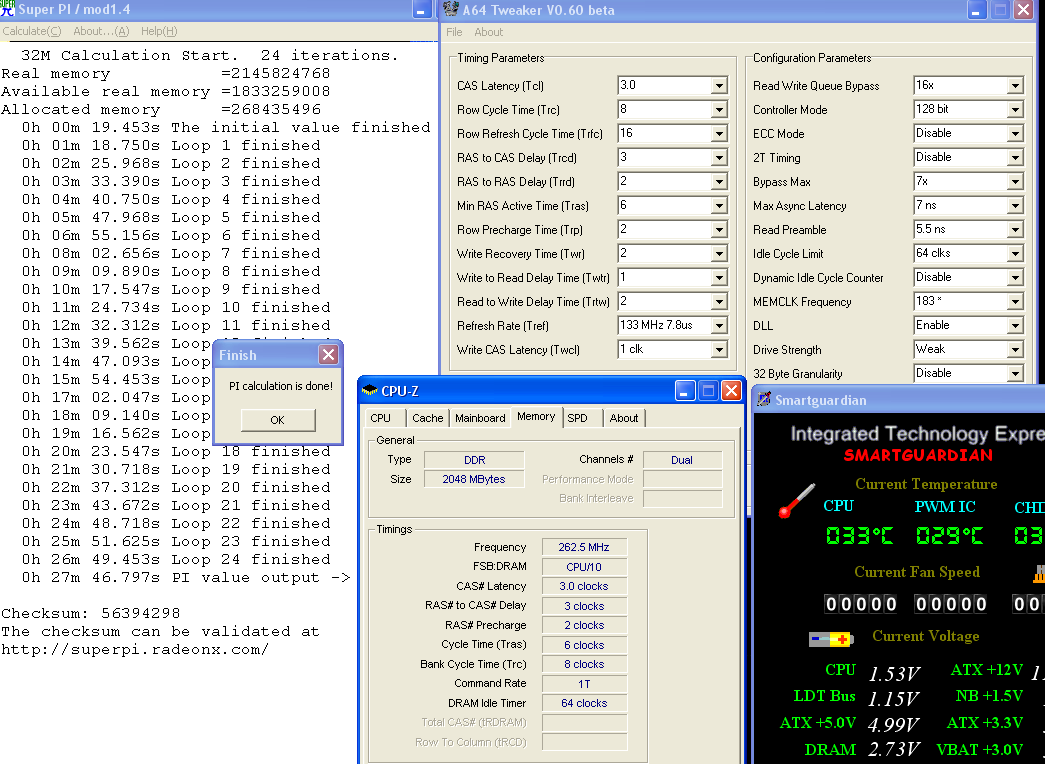
Task: Open File menu in A64 Tweaker
Action: (x=454, y=32)
